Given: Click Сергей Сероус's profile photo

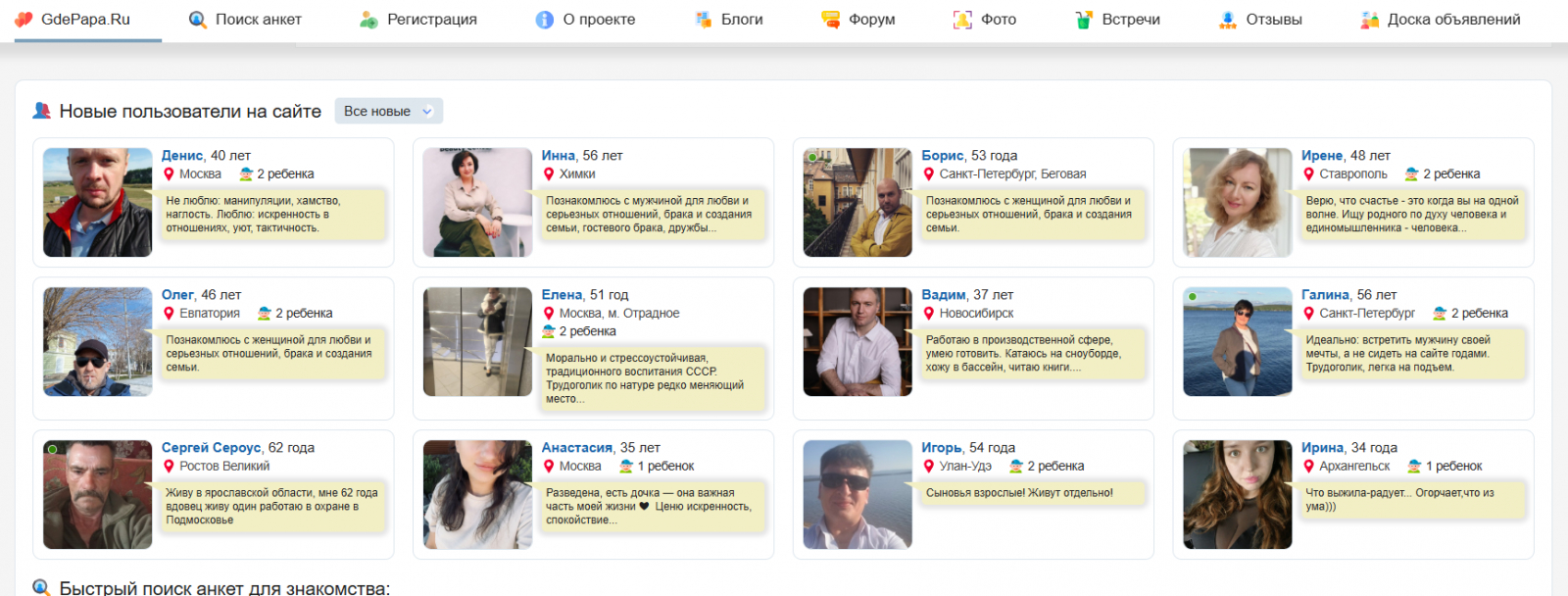Looking at the screenshot, I should click(x=98, y=494).
